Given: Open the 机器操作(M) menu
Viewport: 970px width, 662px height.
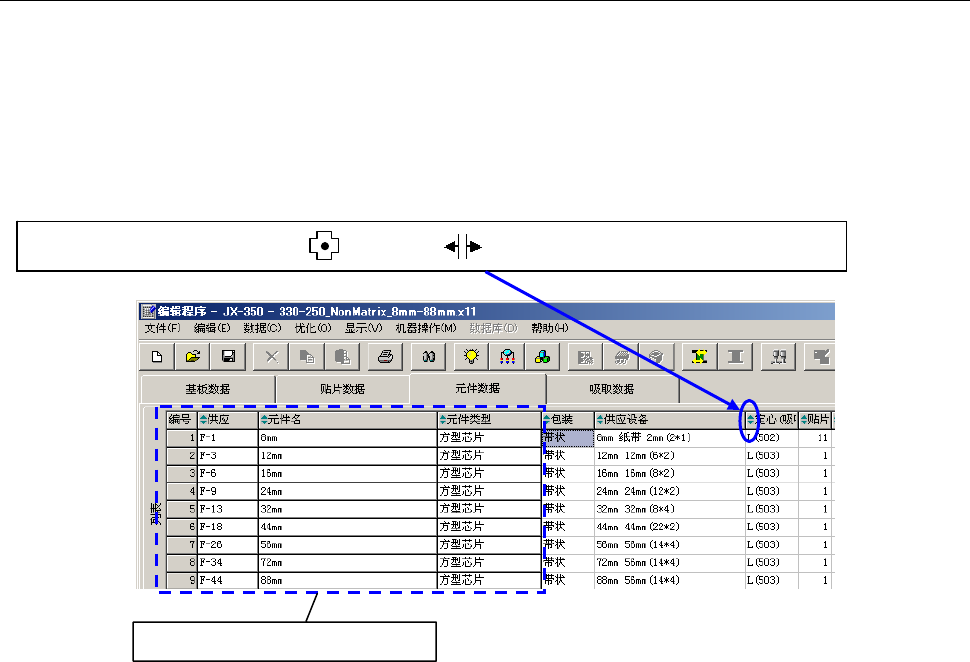Looking at the screenshot, I should (425, 328).
